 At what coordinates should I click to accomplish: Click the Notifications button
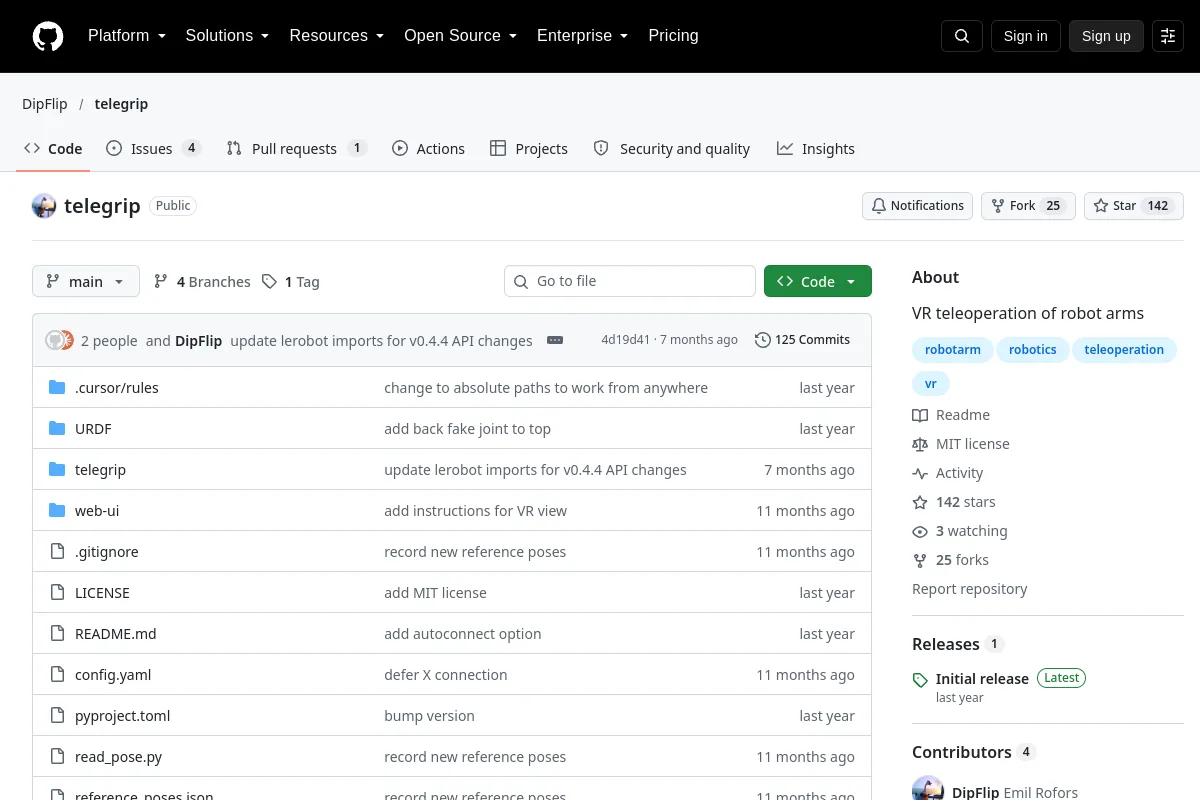[x=918, y=206]
